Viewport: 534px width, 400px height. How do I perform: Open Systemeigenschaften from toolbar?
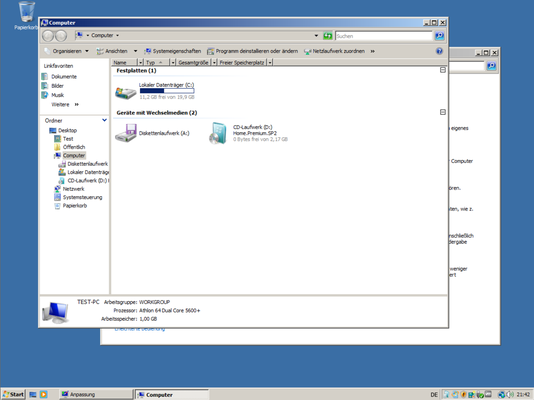173,51
